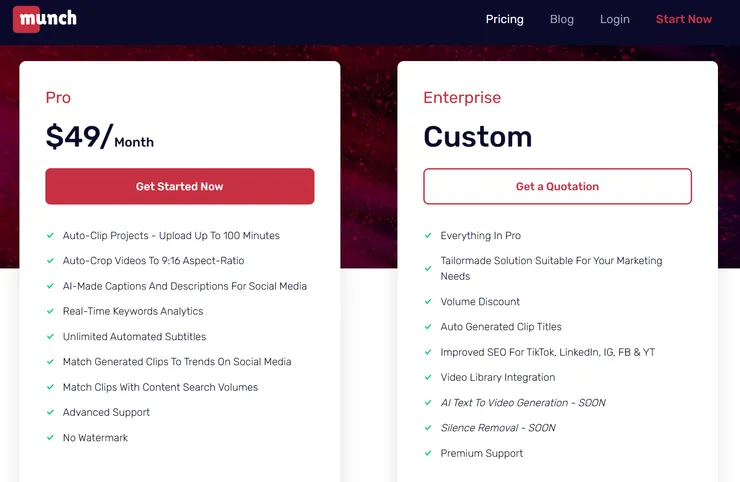Click the checkmark beside Auto-Clip Projects

[50, 236]
